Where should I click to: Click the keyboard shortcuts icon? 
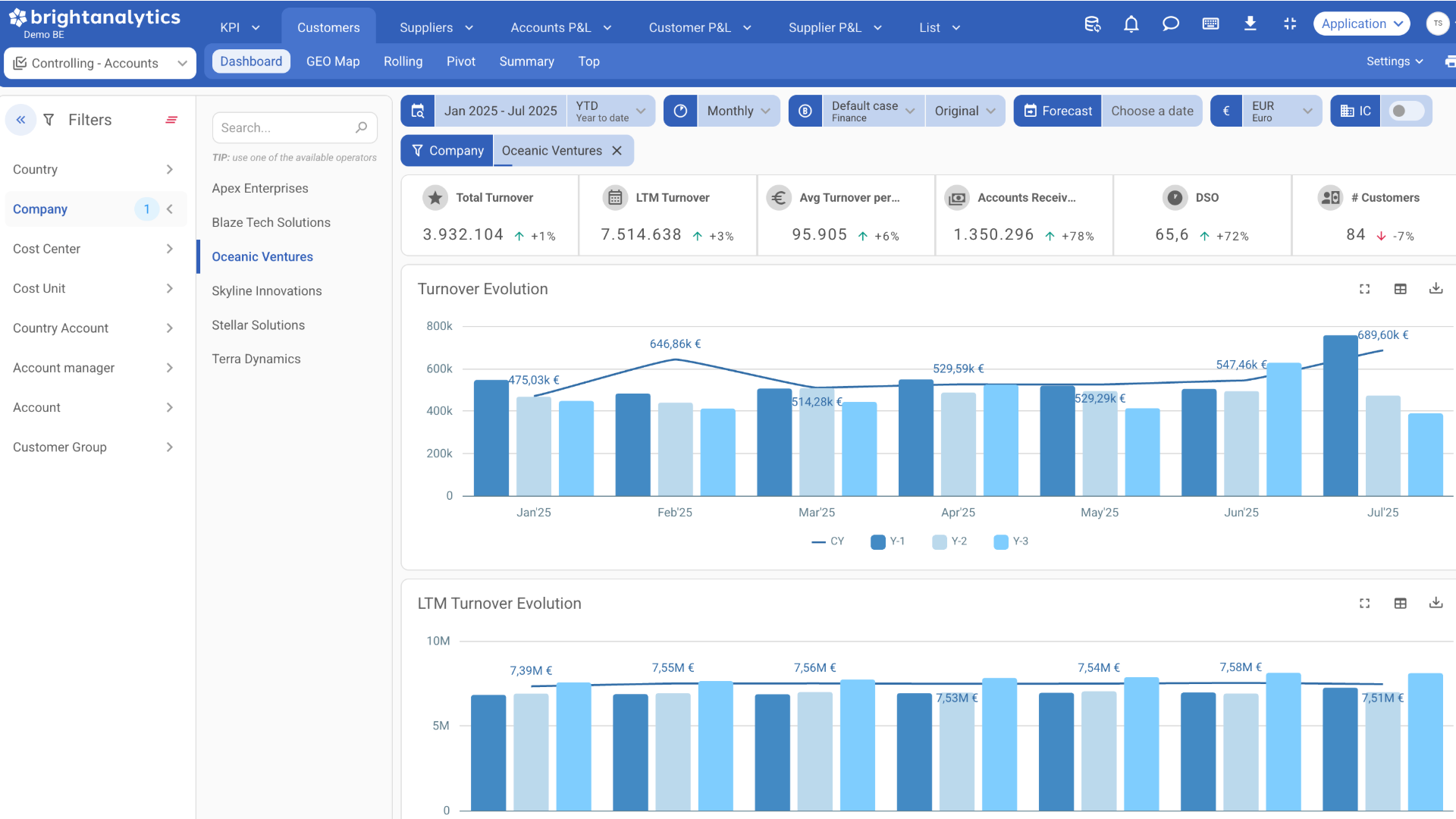click(1210, 24)
